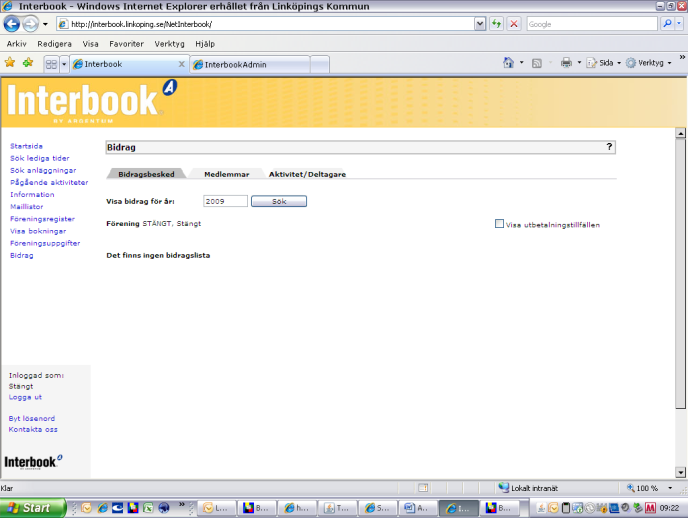Viewport: 688px width, 518px height.
Task: Open the Arkiv menu
Action: pos(17,44)
